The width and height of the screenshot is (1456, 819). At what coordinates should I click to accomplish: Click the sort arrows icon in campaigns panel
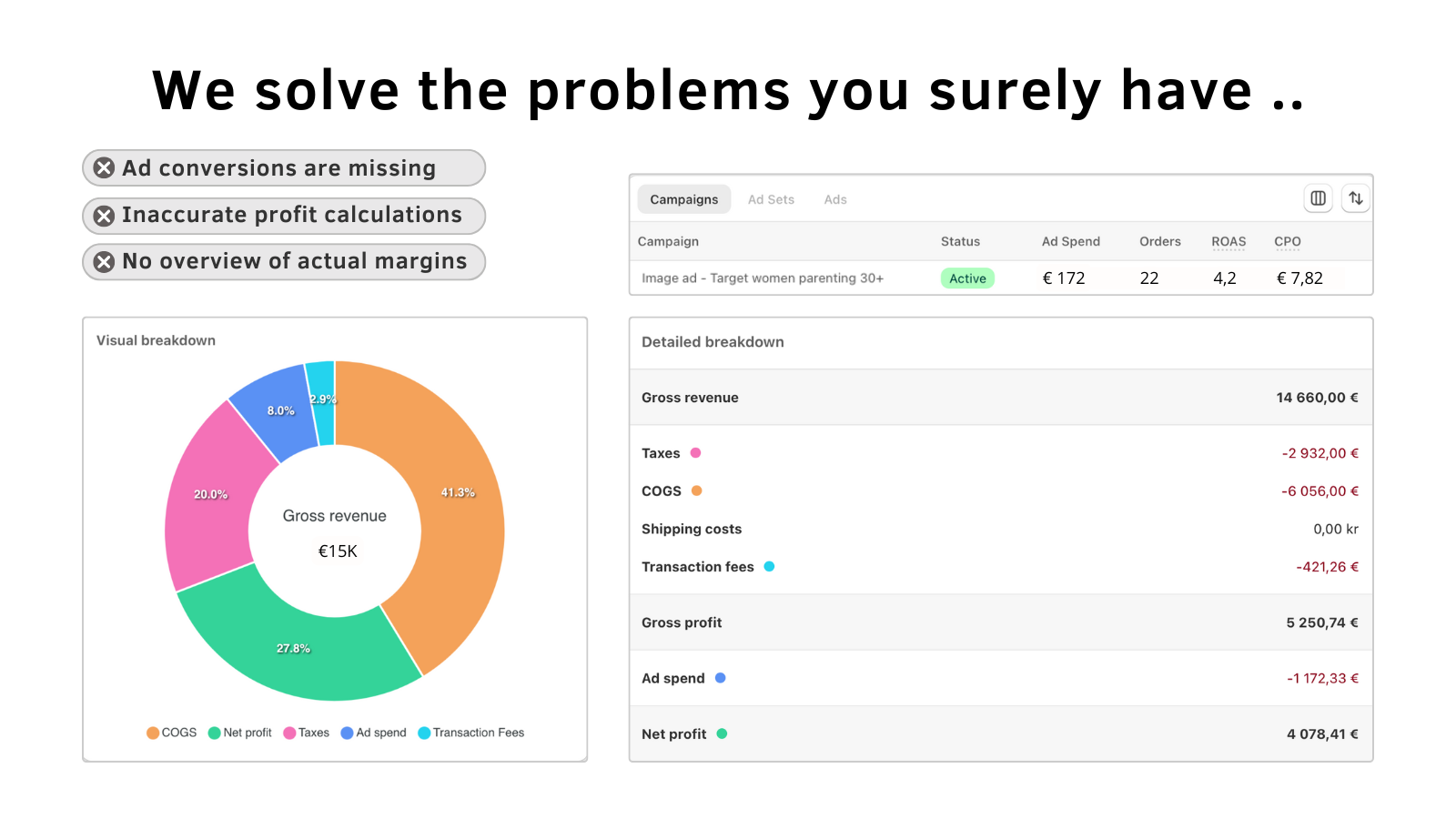point(1356,198)
